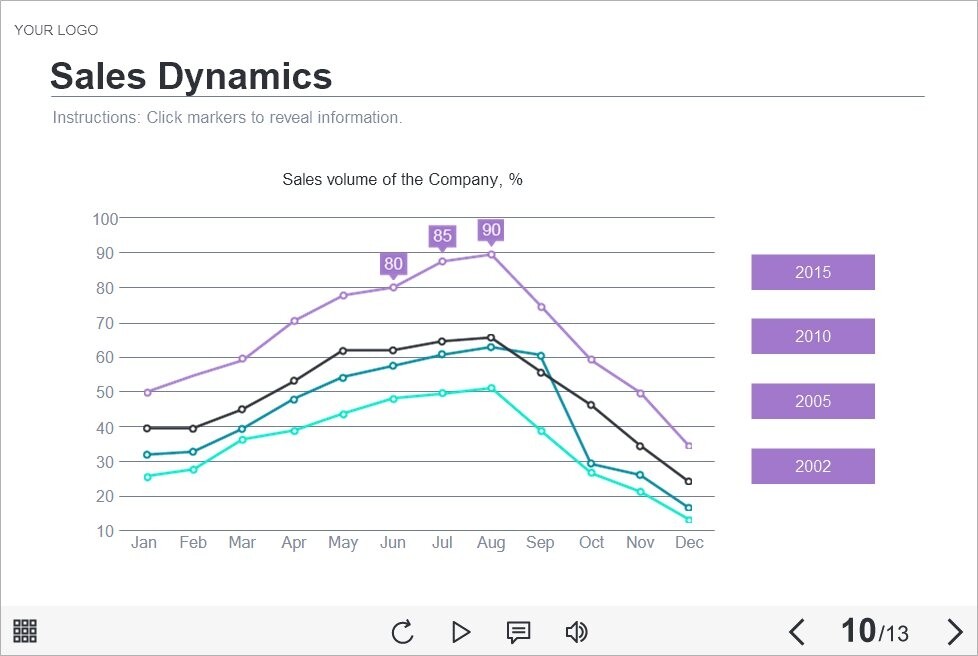The height and width of the screenshot is (656, 978).
Task: Click the June callout showing 80
Action: click(x=392, y=262)
